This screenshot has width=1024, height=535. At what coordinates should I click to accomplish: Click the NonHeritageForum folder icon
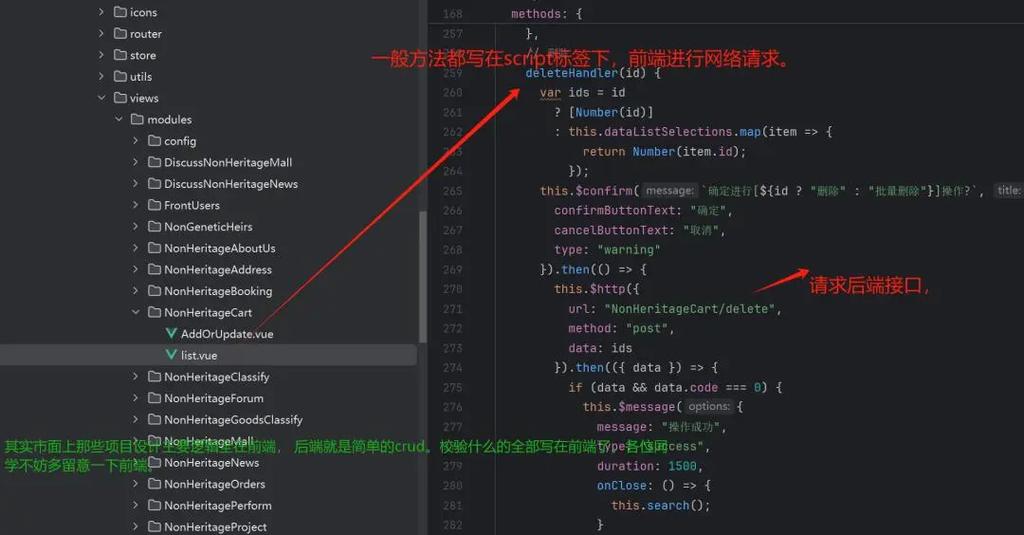[155, 398]
